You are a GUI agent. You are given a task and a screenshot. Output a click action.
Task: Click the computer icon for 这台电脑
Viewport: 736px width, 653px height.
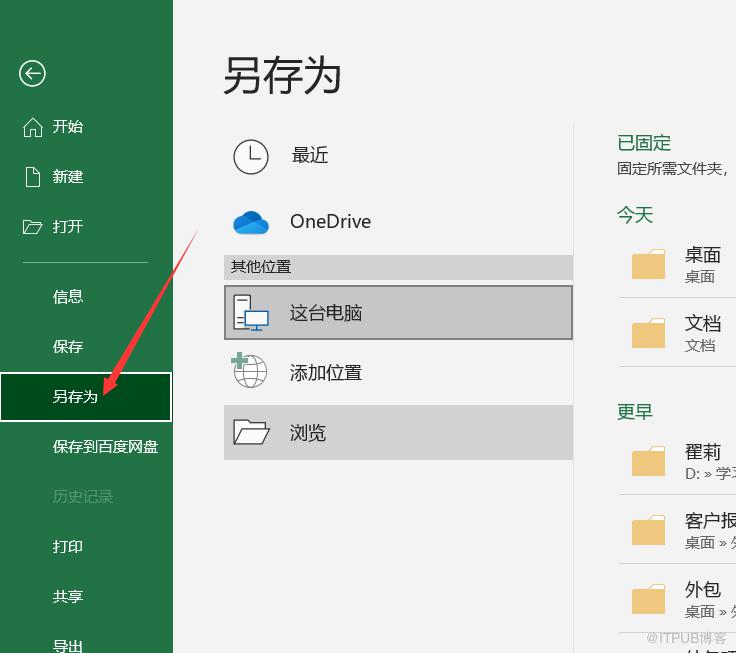tap(251, 313)
